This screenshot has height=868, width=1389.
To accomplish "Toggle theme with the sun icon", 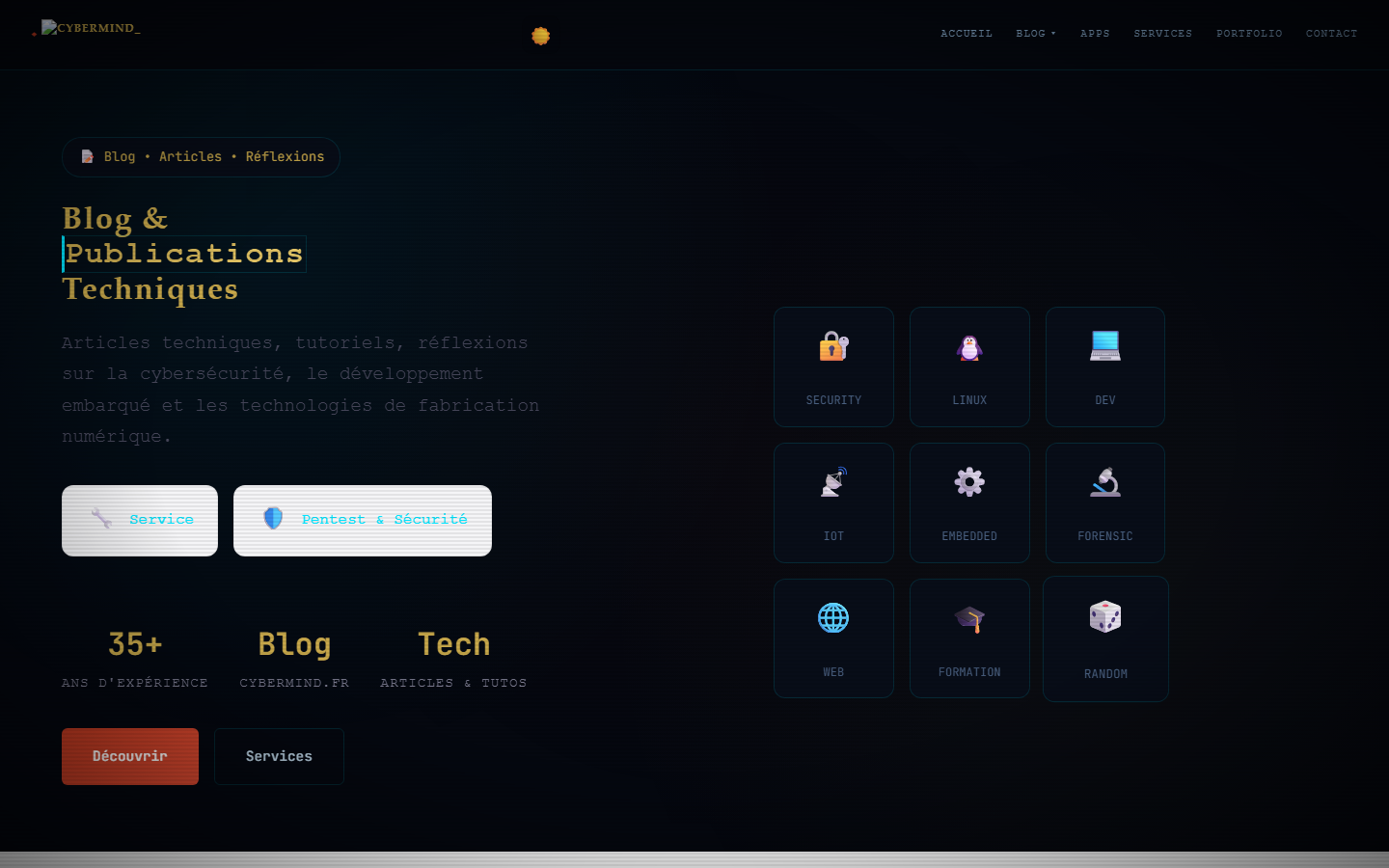I will click(x=540, y=36).
